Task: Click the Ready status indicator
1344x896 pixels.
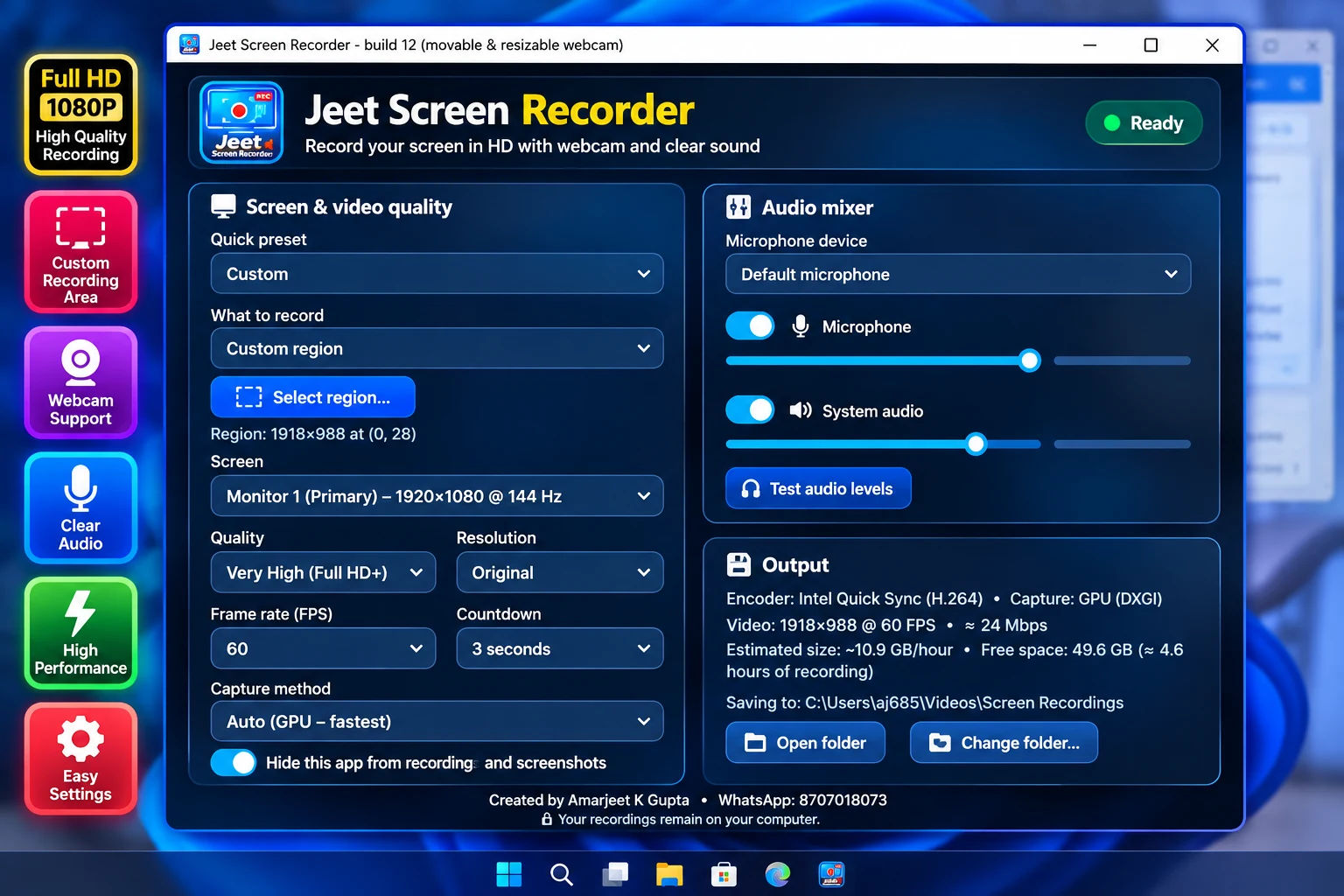Action: pyautogui.click(x=1144, y=123)
